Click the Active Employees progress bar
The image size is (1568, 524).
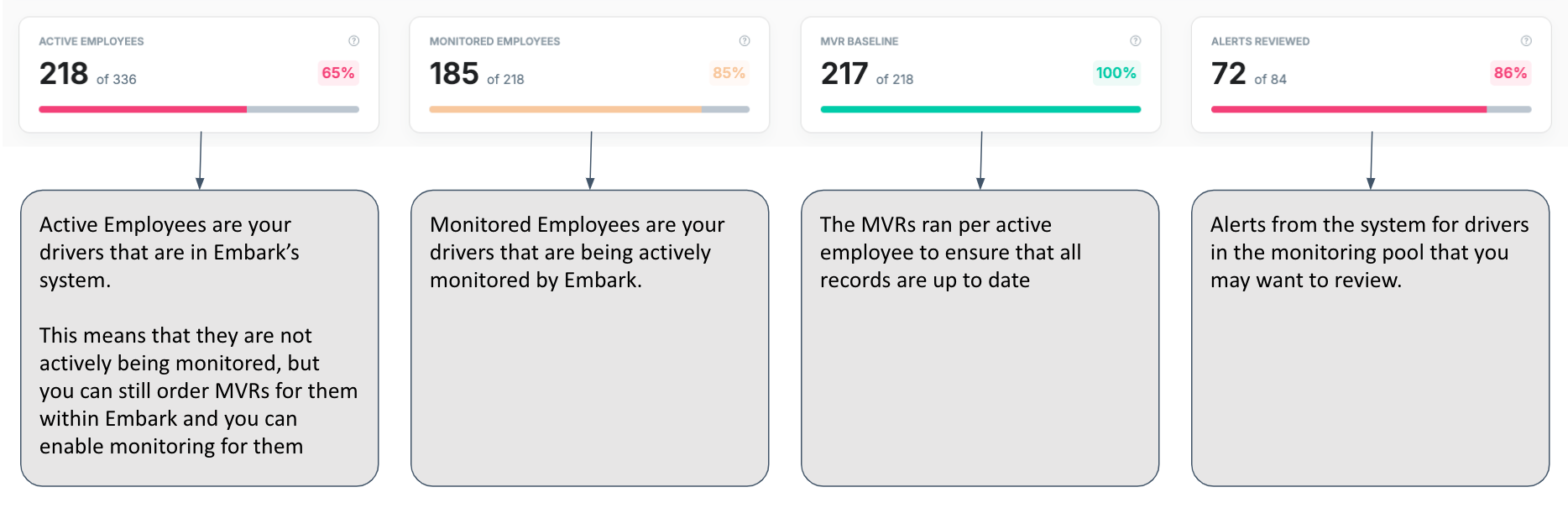199,109
